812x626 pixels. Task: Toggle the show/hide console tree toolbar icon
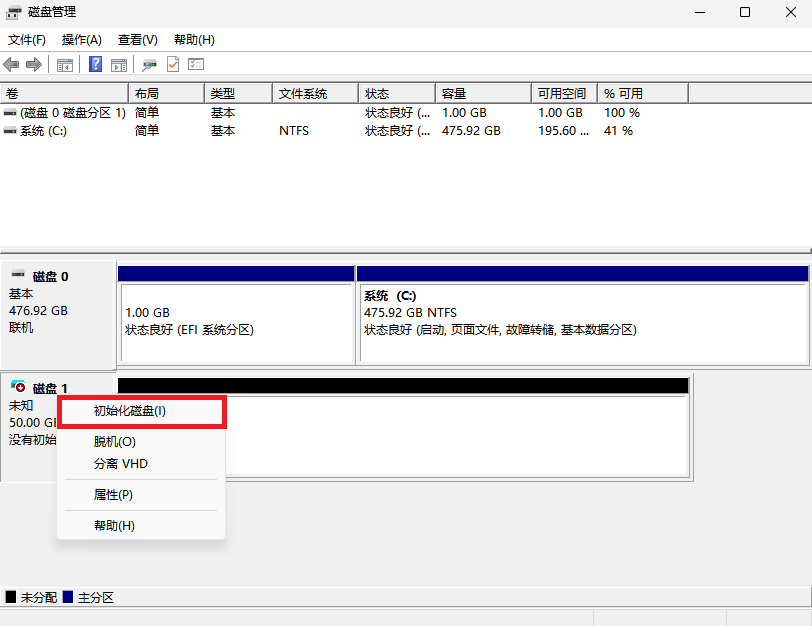[64, 64]
